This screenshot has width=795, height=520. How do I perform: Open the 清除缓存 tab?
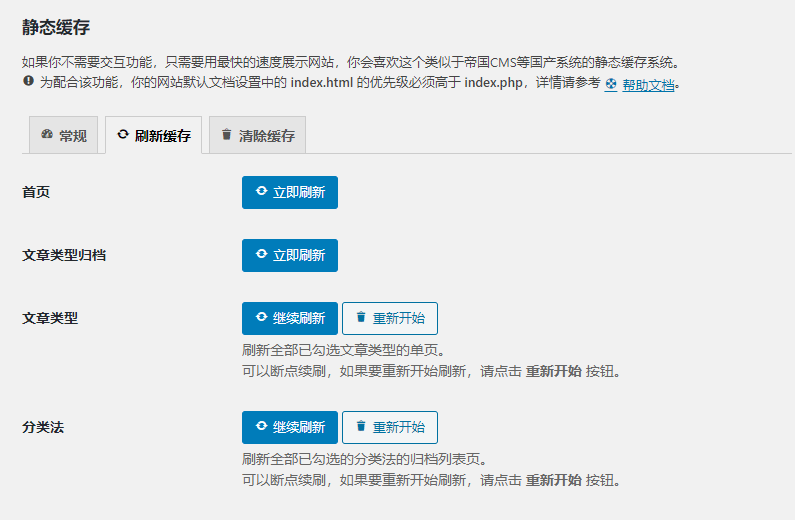[x=257, y=135]
